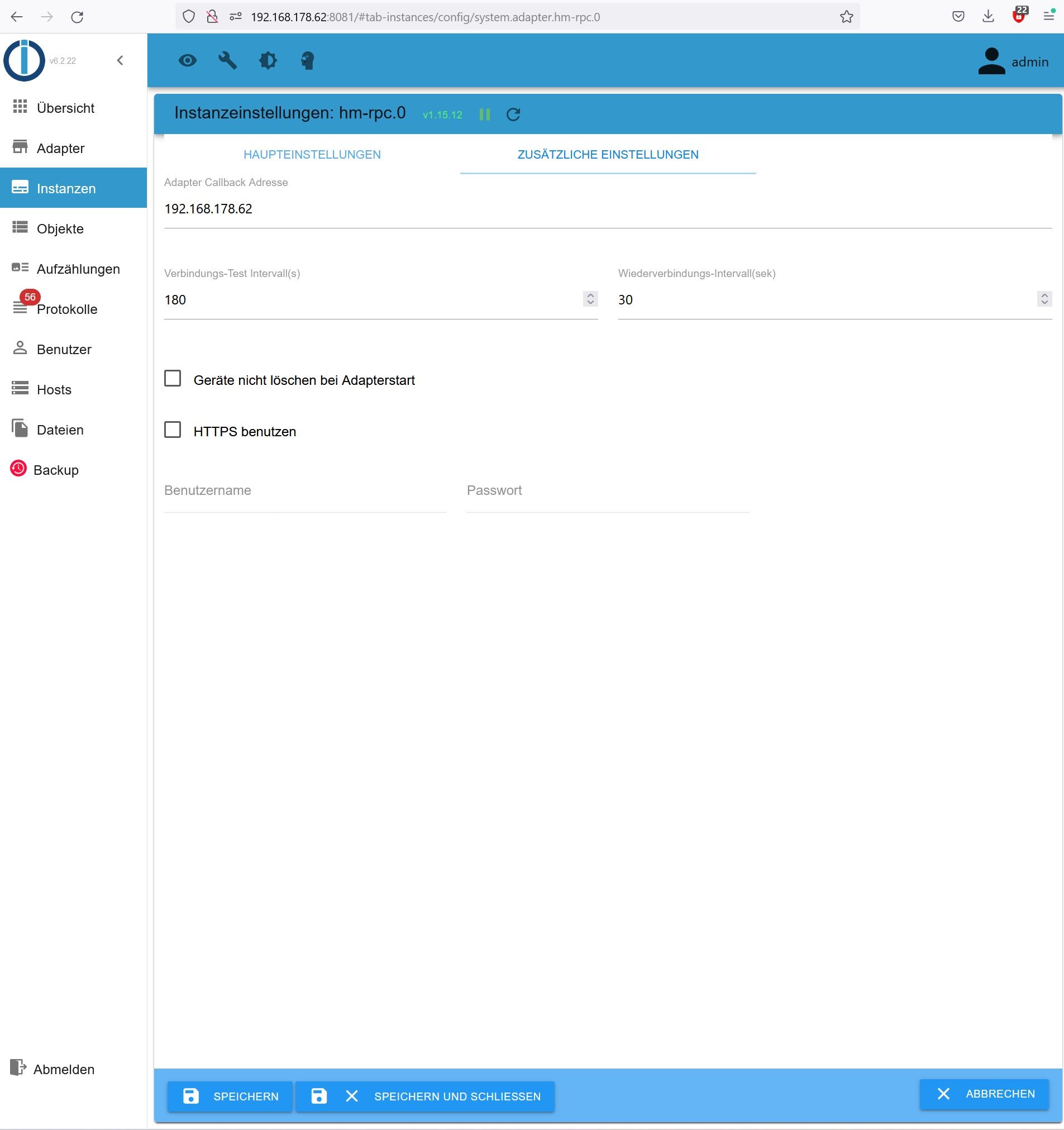Click the ioBroker logo
The image size is (1064, 1130).
(24, 60)
